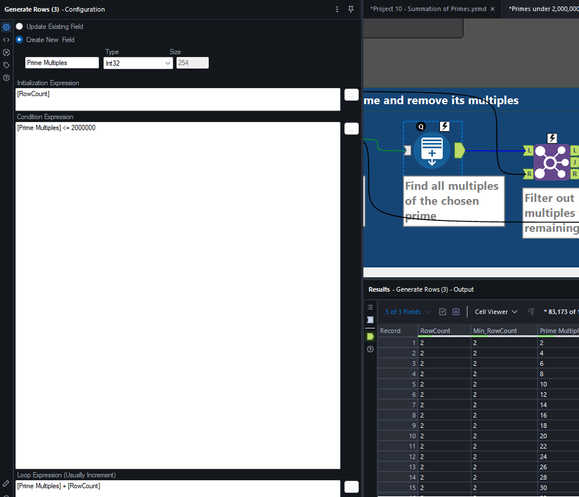579x497 pixels.
Task: Open the XML code view icon
Action: click(x=6, y=40)
